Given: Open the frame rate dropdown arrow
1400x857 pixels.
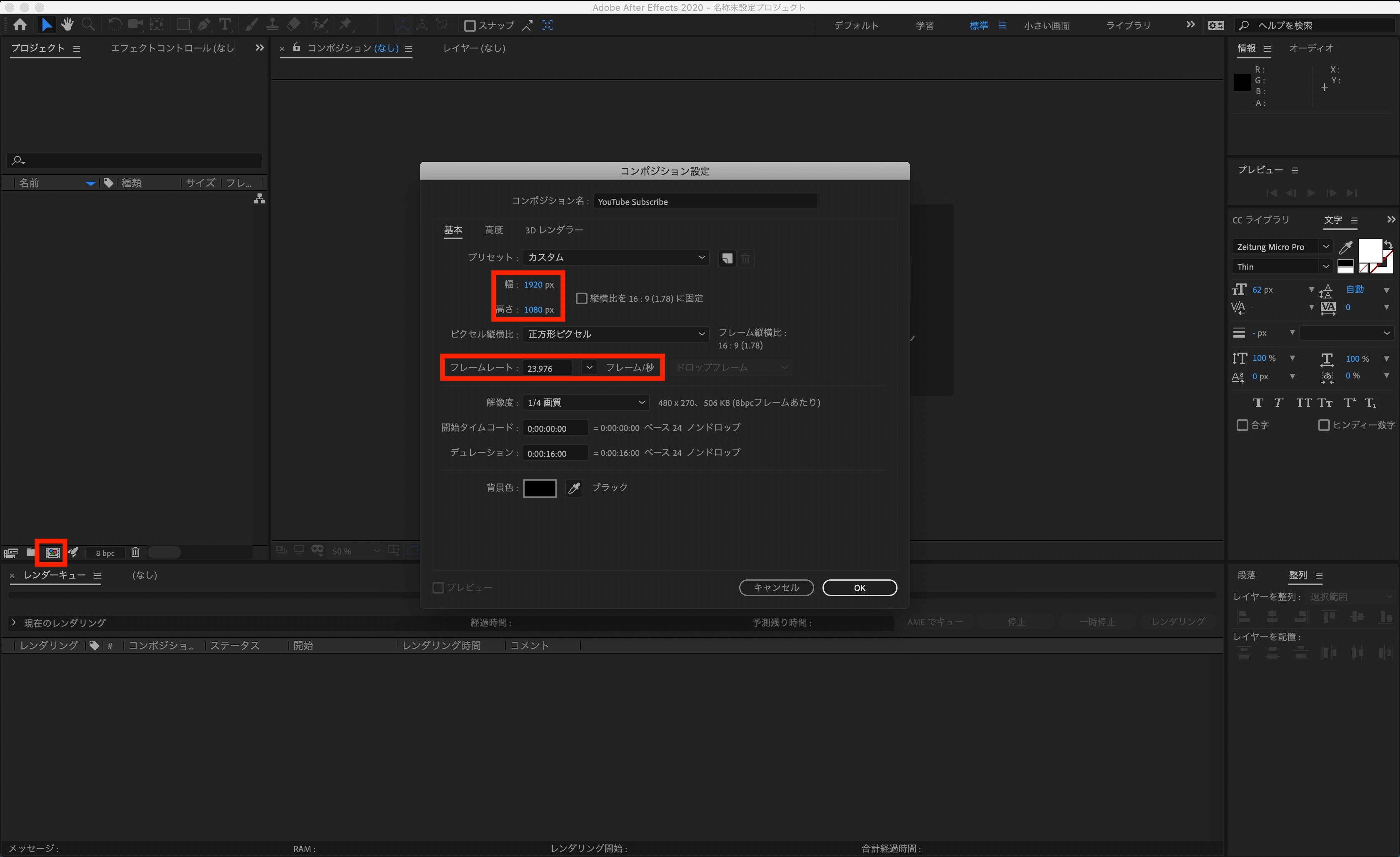Looking at the screenshot, I should (589, 367).
